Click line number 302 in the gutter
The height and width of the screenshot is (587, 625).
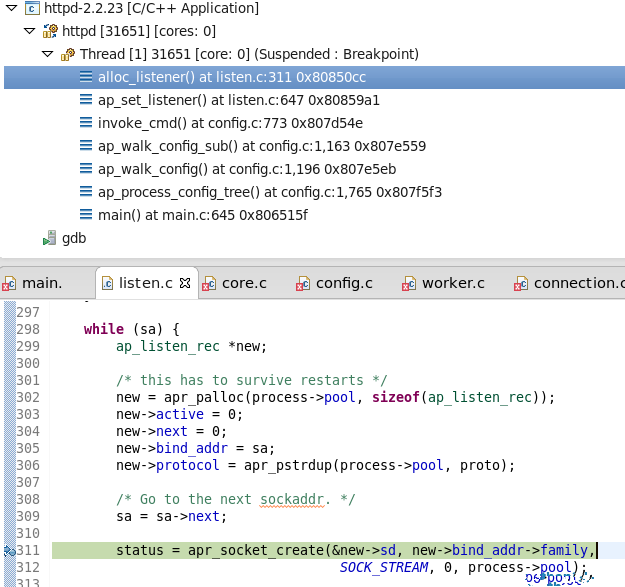(28, 397)
